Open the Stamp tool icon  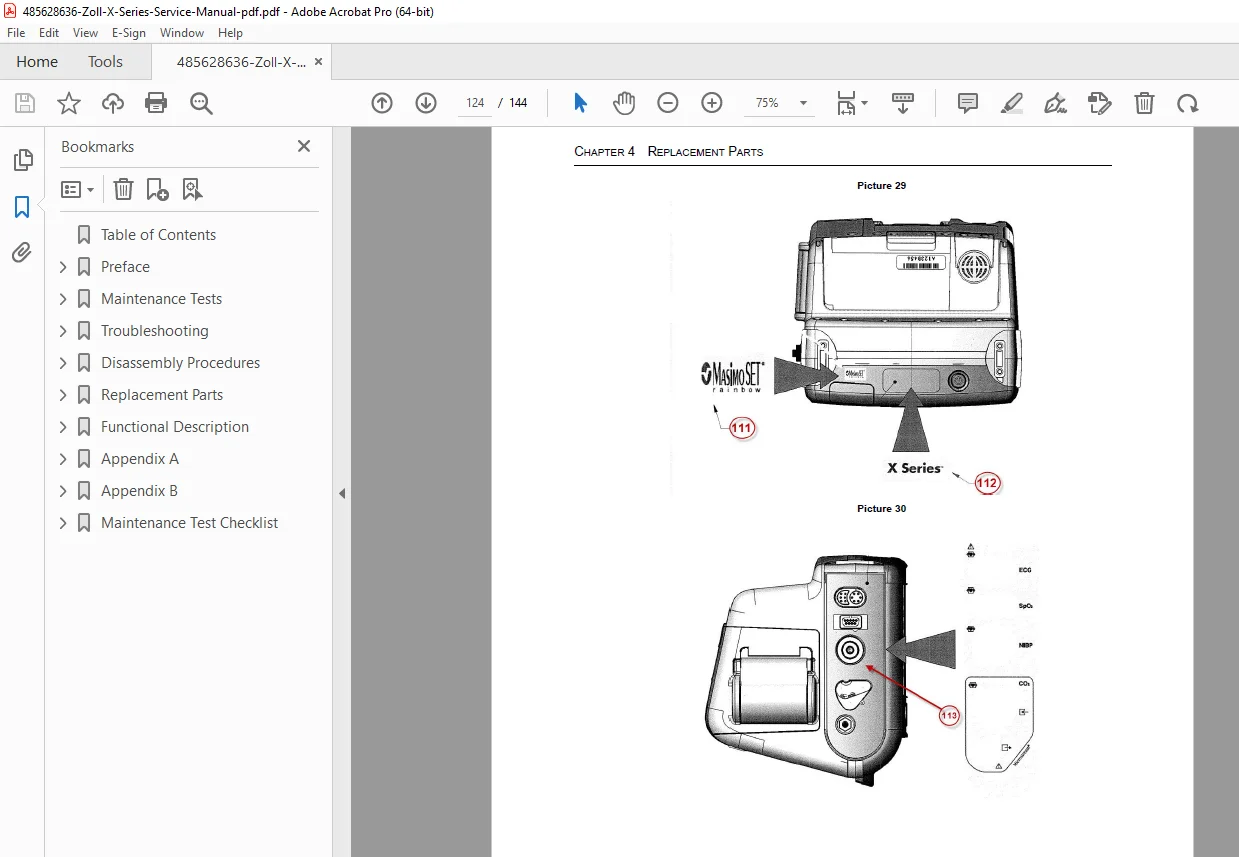pos(1099,103)
